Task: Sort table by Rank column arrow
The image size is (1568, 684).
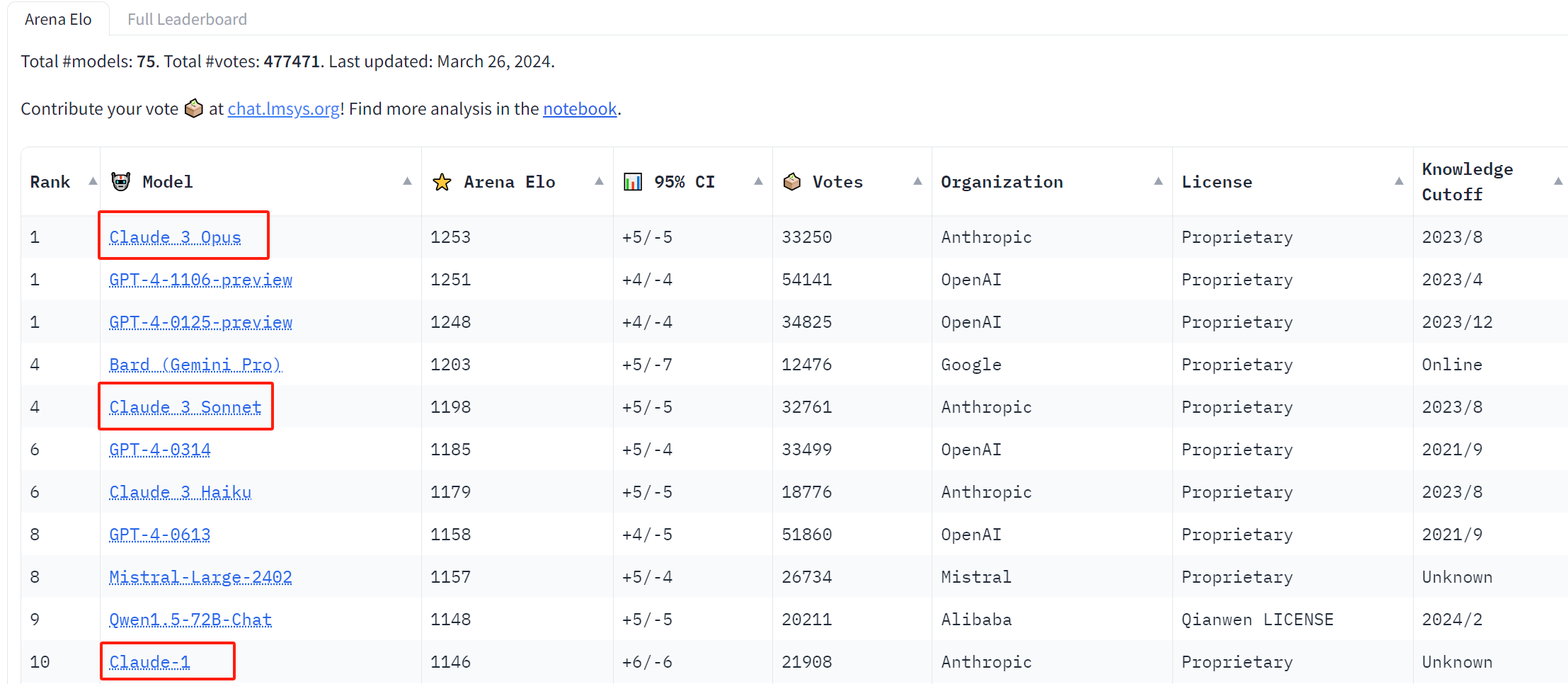Action: click(x=92, y=181)
